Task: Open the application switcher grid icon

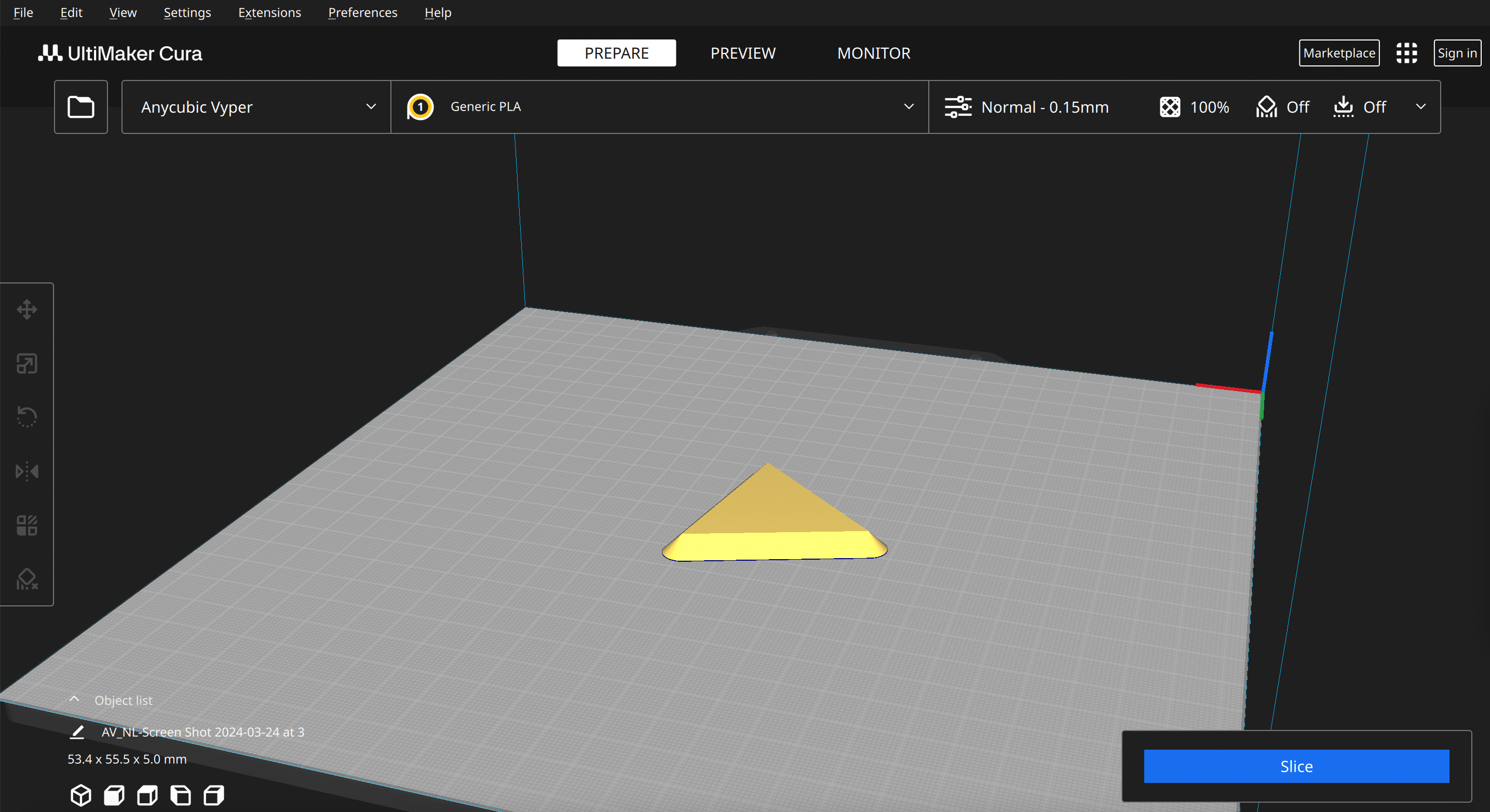Action: coord(1407,53)
